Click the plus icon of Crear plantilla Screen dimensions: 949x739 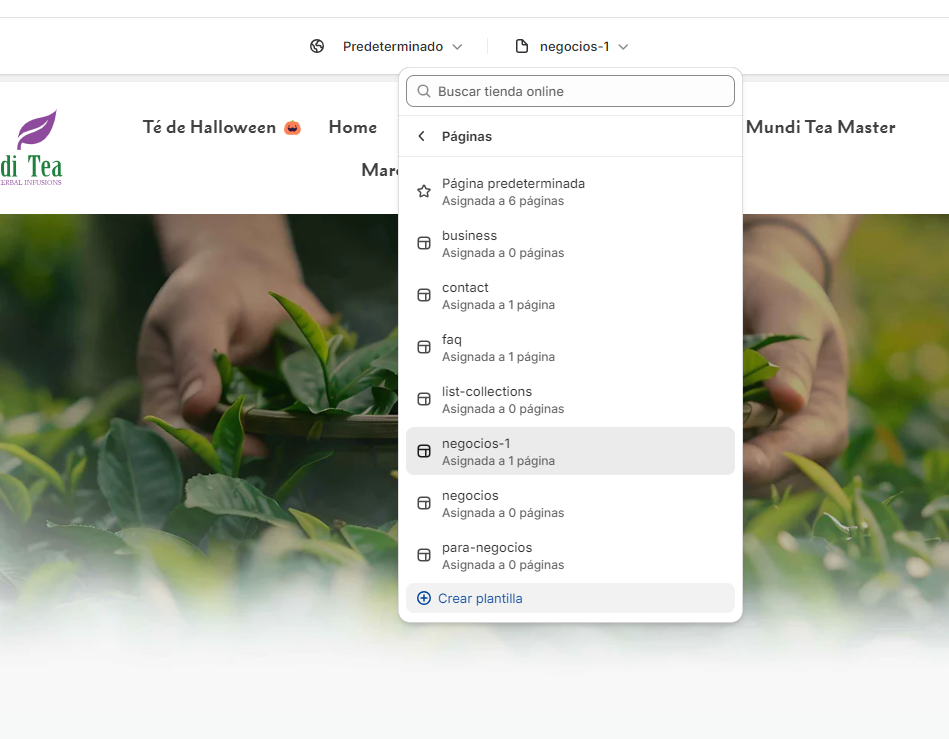coord(424,599)
